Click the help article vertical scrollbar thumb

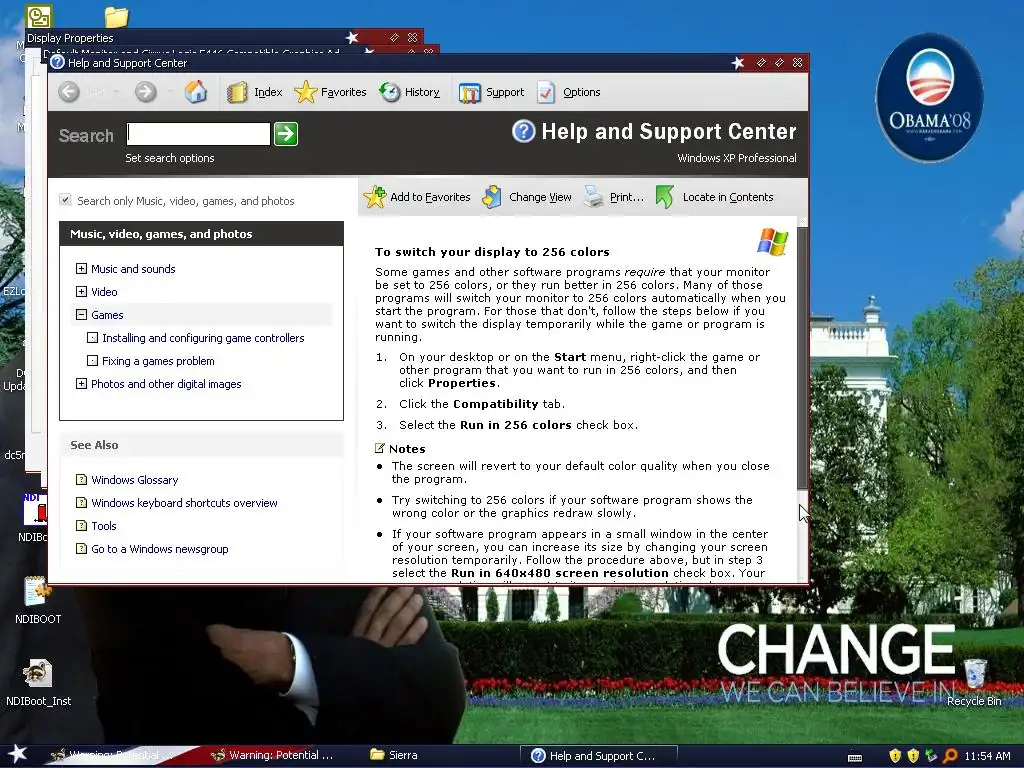point(803,358)
